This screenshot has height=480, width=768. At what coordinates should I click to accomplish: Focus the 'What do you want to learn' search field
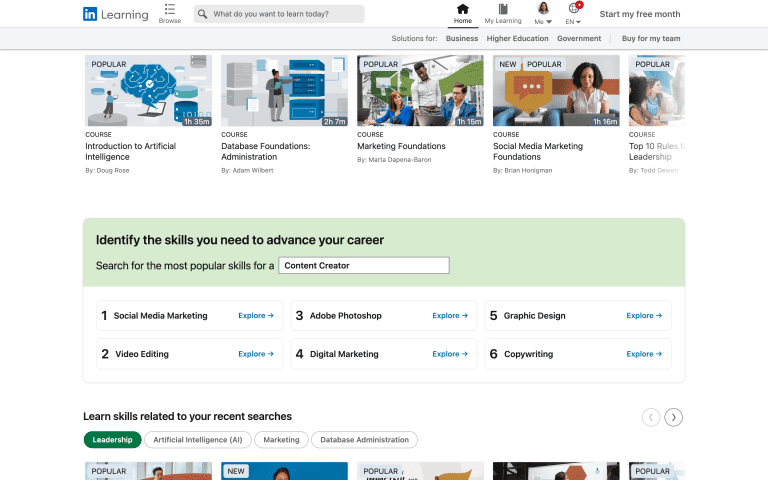click(x=279, y=14)
